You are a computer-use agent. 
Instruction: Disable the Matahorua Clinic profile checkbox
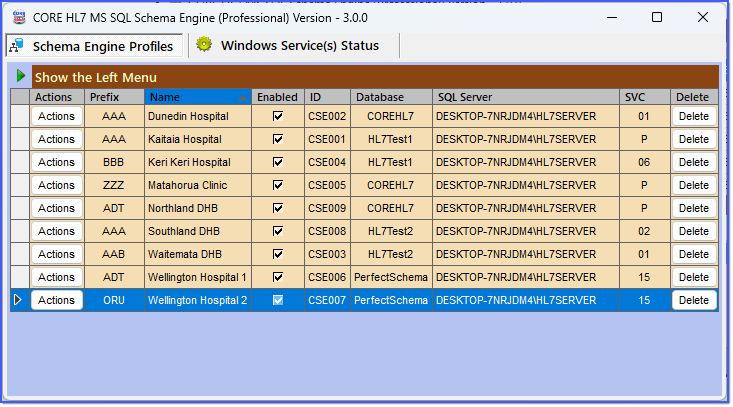(x=278, y=185)
